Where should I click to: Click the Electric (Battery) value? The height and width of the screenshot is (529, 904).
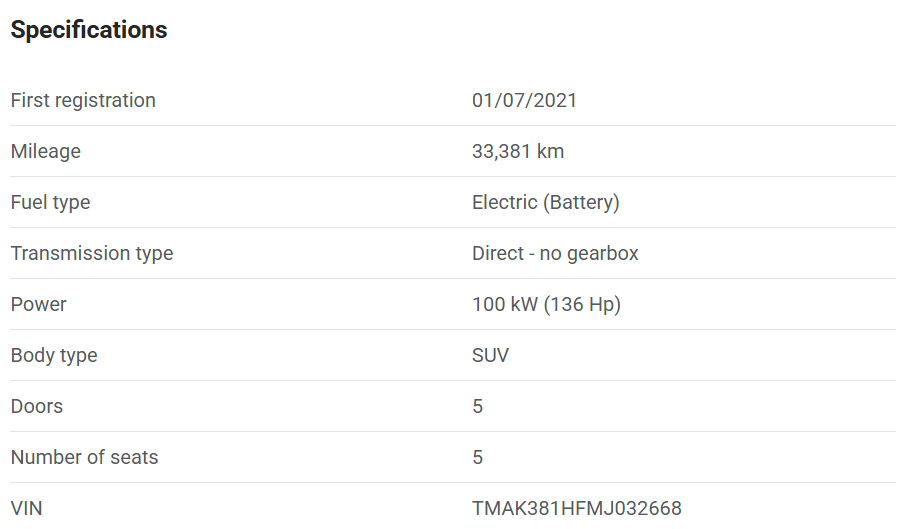pyautogui.click(x=545, y=202)
